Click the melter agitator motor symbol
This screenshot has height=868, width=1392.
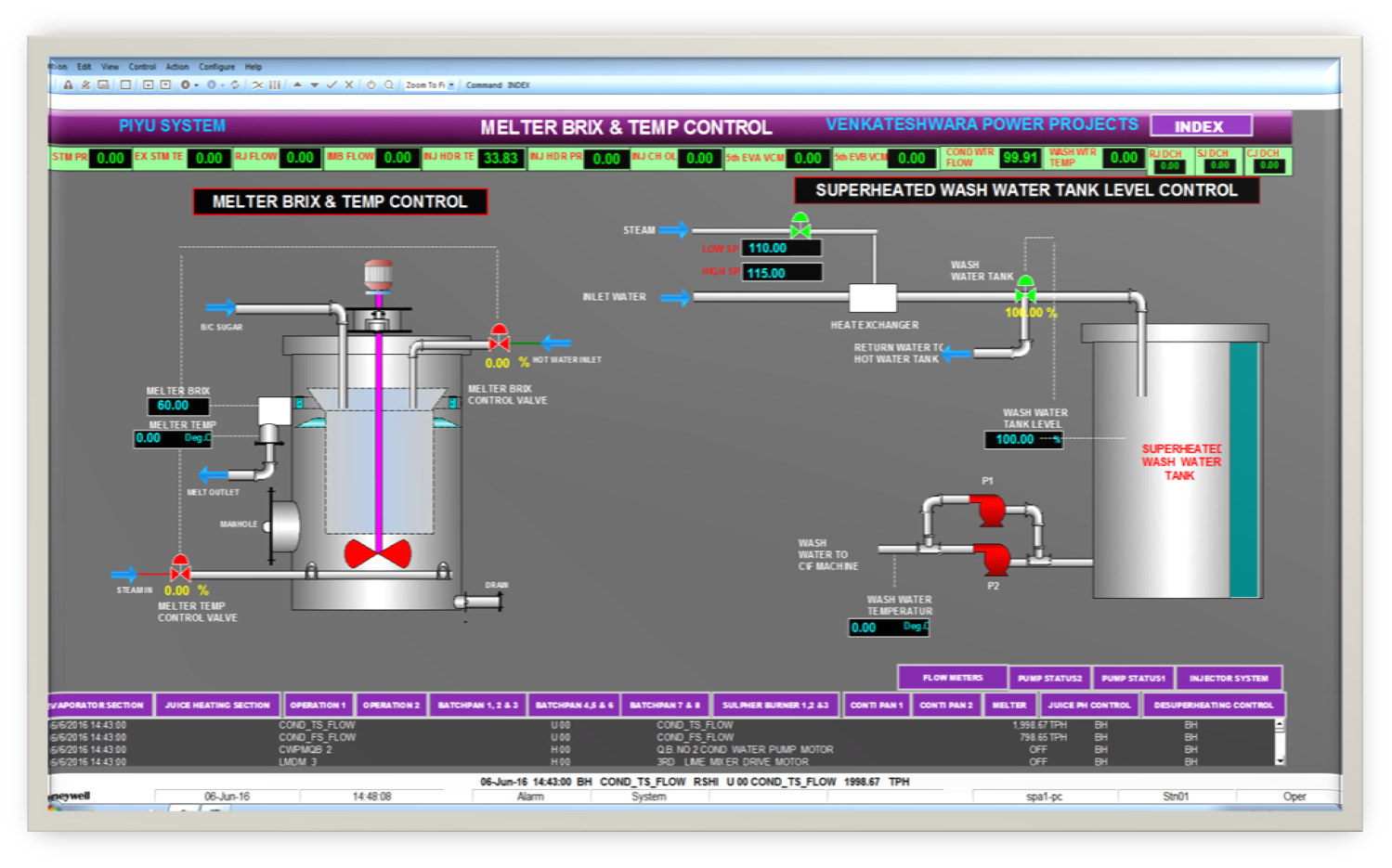(x=378, y=275)
